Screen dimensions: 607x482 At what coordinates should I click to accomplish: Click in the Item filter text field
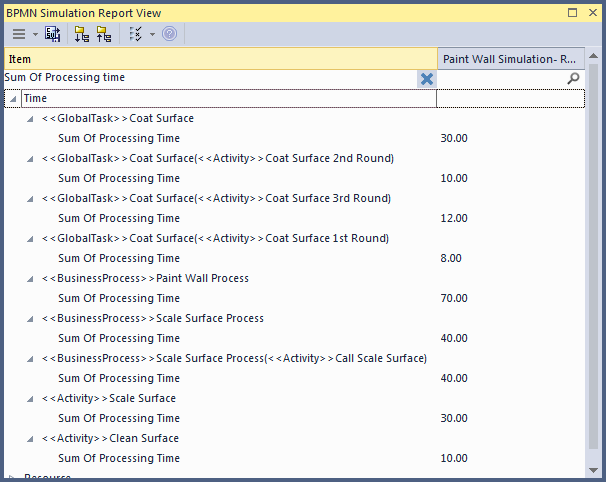[x=200, y=78]
